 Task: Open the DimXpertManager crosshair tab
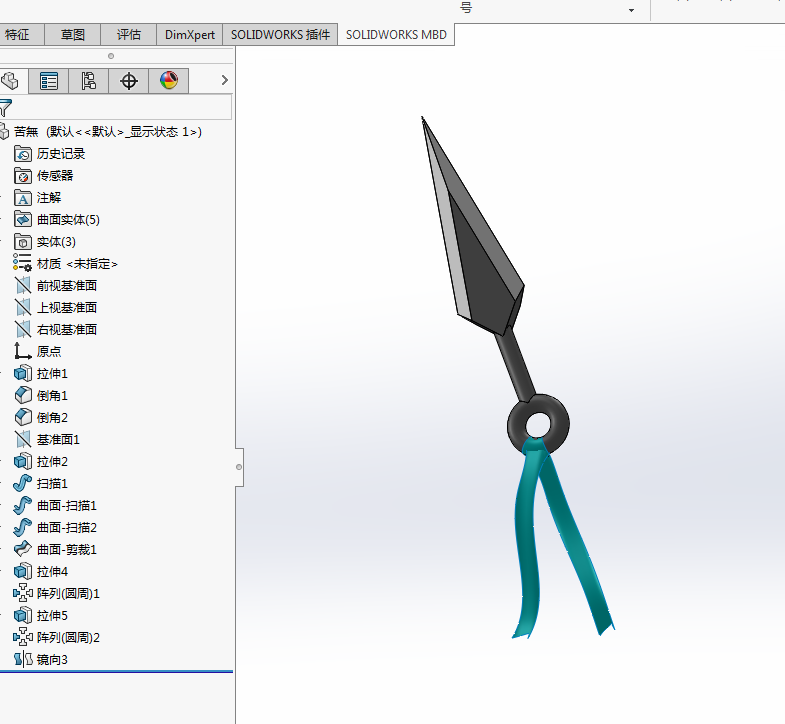click(129, 81)
